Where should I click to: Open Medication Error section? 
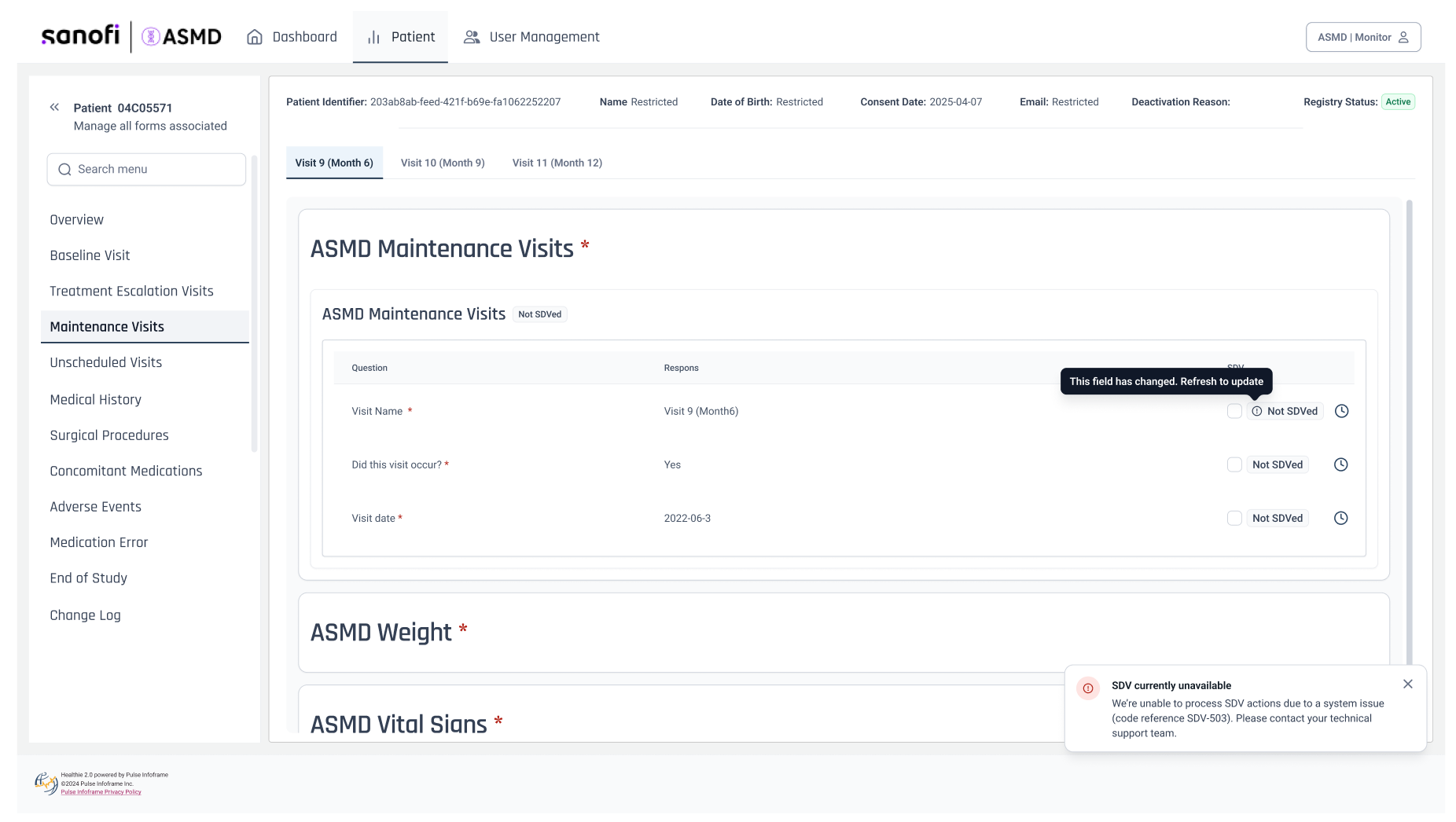tap(99, 542)
